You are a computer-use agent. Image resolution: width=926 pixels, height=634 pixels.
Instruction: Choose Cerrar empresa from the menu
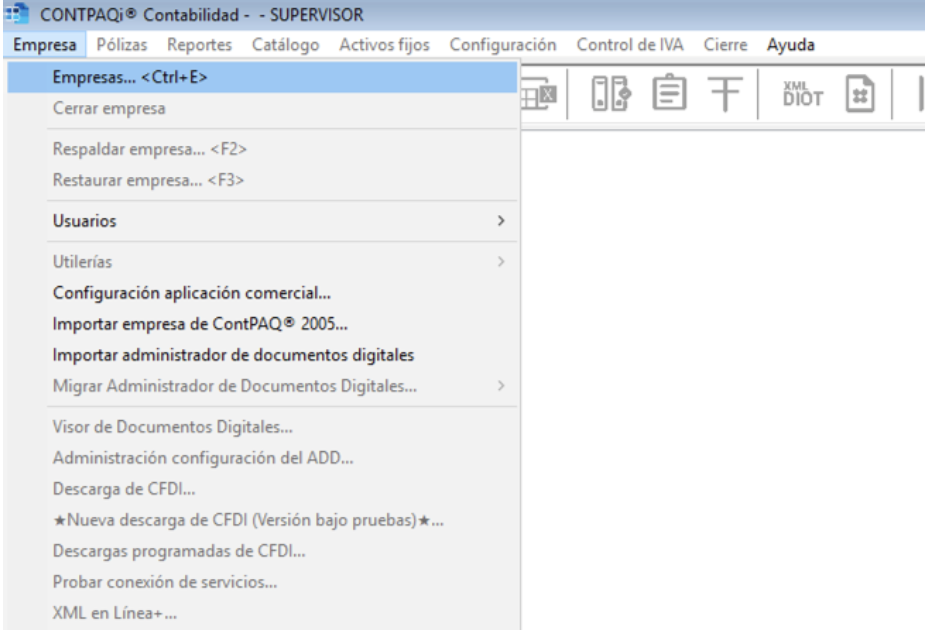(262, 109)
